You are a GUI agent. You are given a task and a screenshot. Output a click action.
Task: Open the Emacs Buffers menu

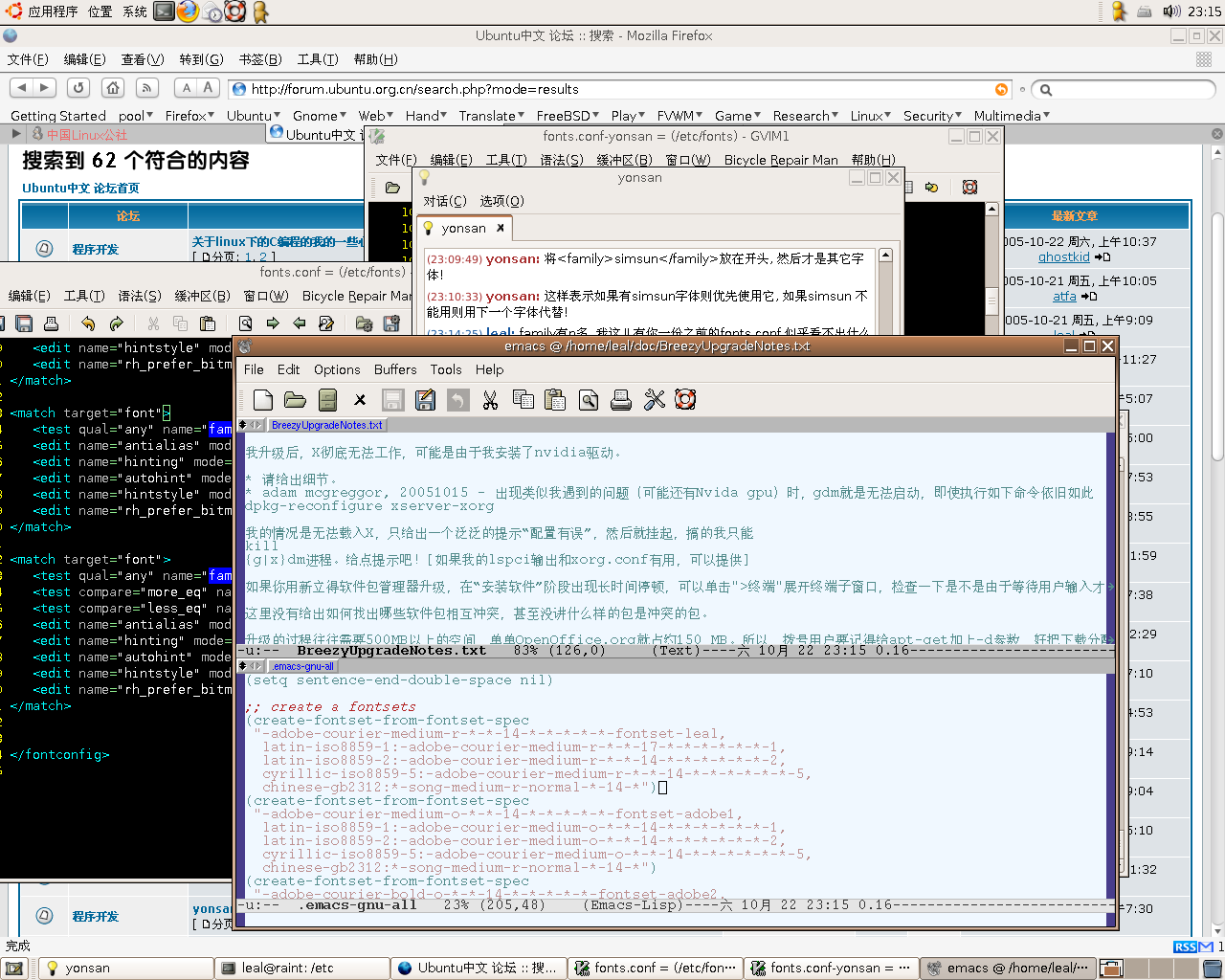coord(395,369)
